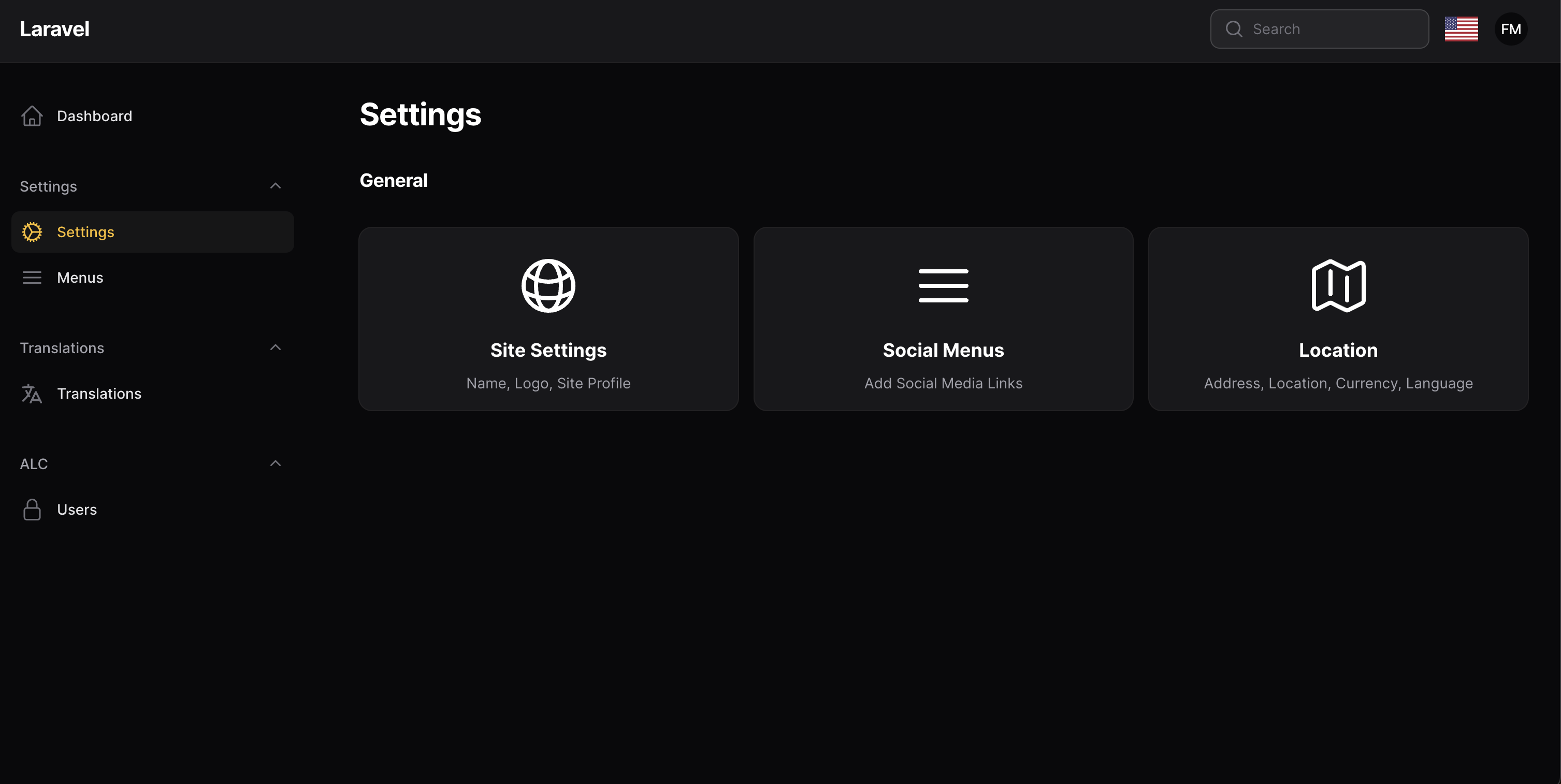
Task: Click the yellow Settings gear icon
Action: tap(32, 232)
